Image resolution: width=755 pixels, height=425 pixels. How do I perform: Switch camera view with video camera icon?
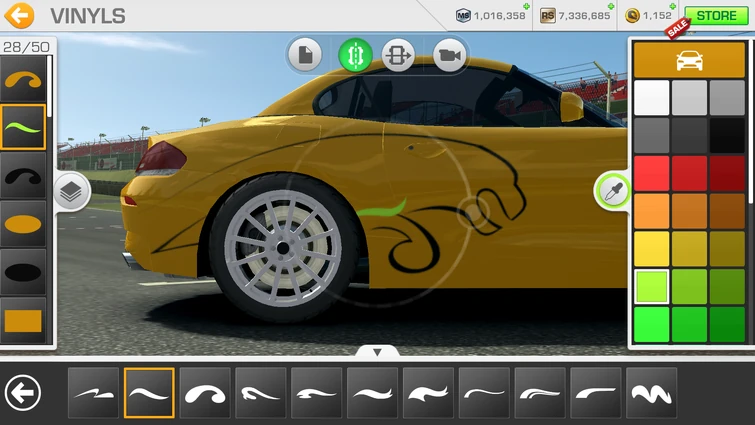(x=449, y=55)
